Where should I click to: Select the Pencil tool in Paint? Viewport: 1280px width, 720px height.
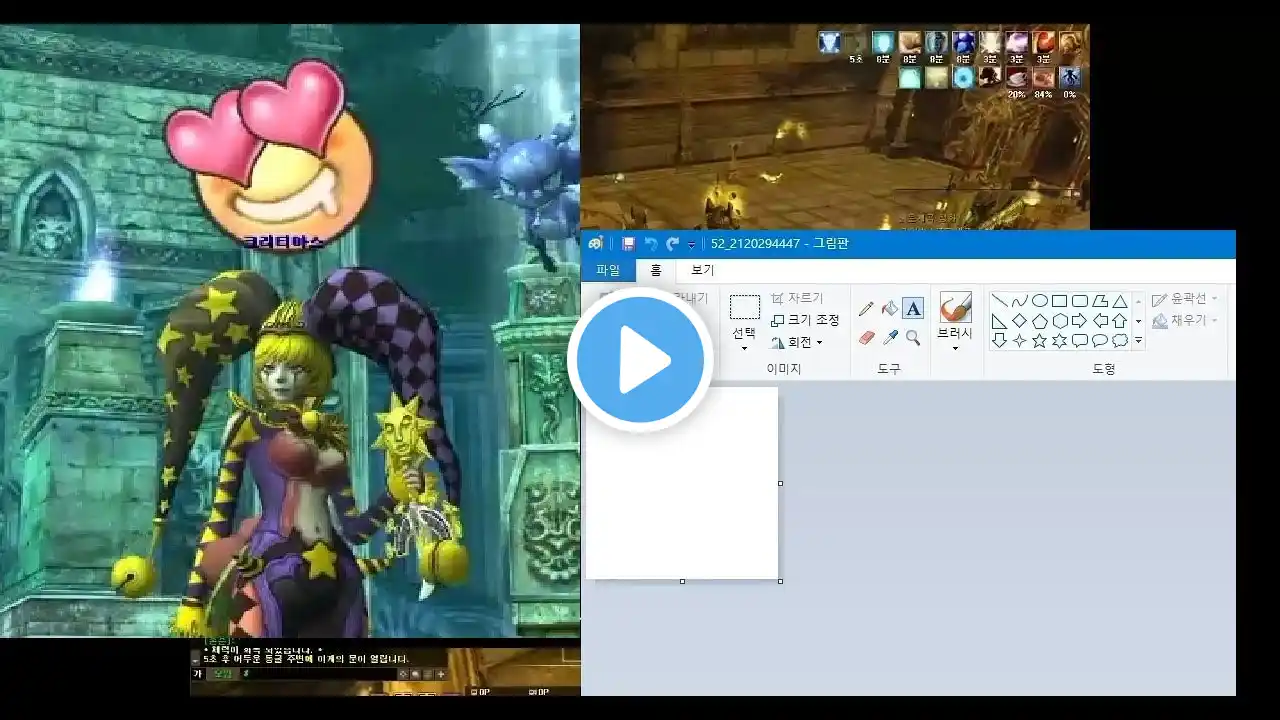[x=866, y=309]
